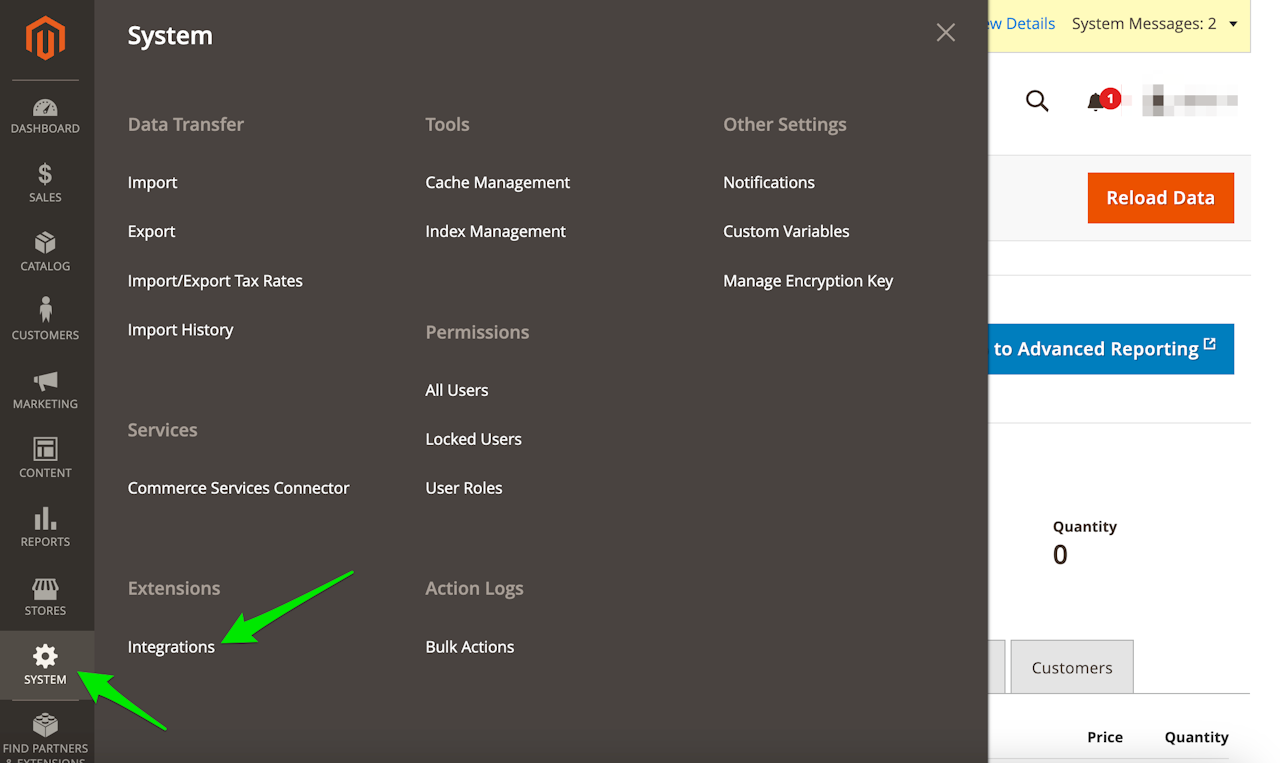The height and width of the screenshot is (763, 1280).
Task: Open the Stores storefront icon
Action: pos(45,587)
